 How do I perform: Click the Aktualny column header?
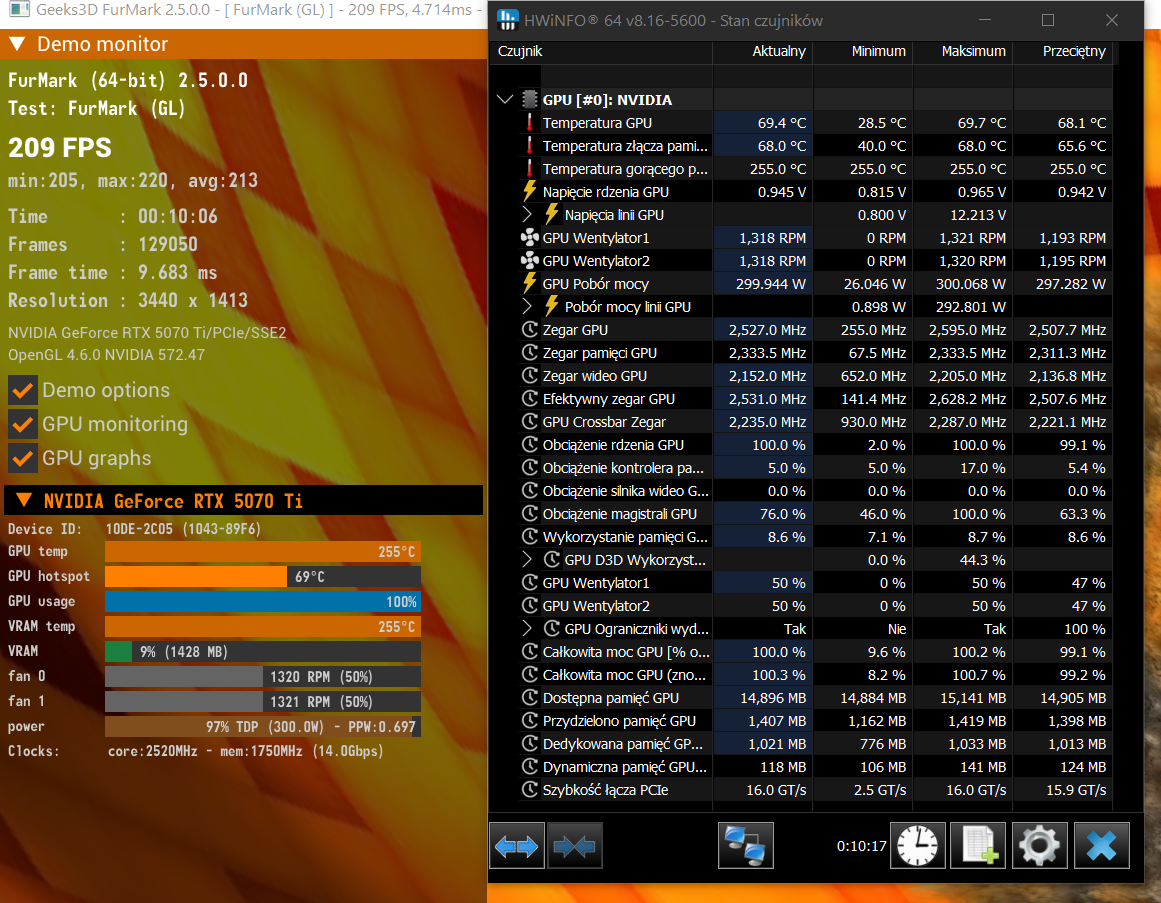[763, 51]
